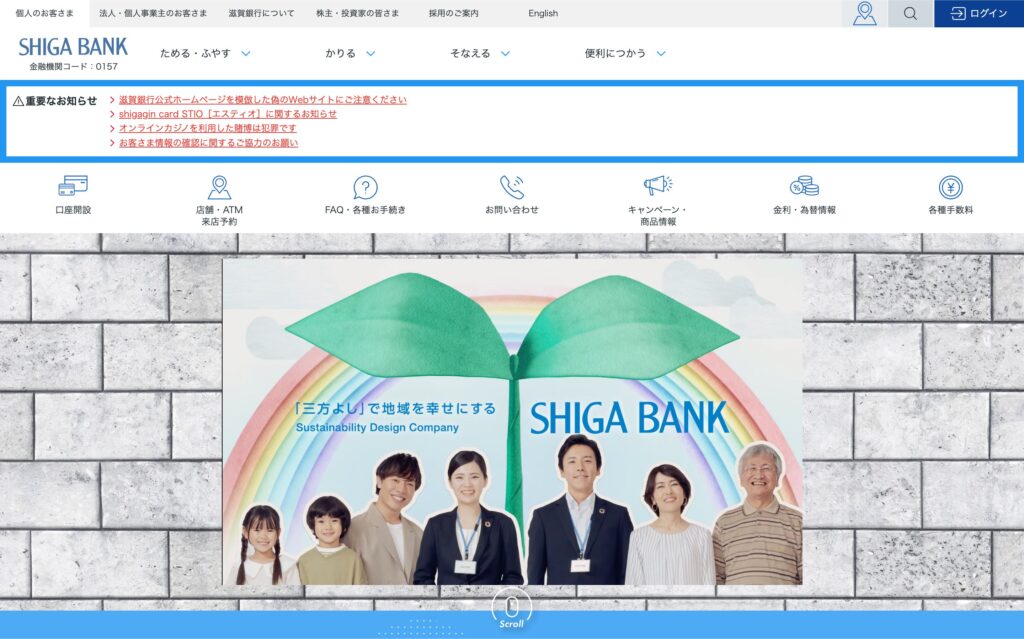Click the FAQ question mark icon

click(365, 187)
